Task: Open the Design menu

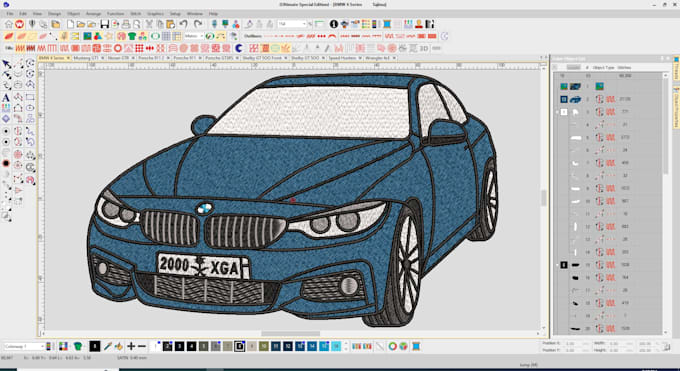Action: coord(54,14)
